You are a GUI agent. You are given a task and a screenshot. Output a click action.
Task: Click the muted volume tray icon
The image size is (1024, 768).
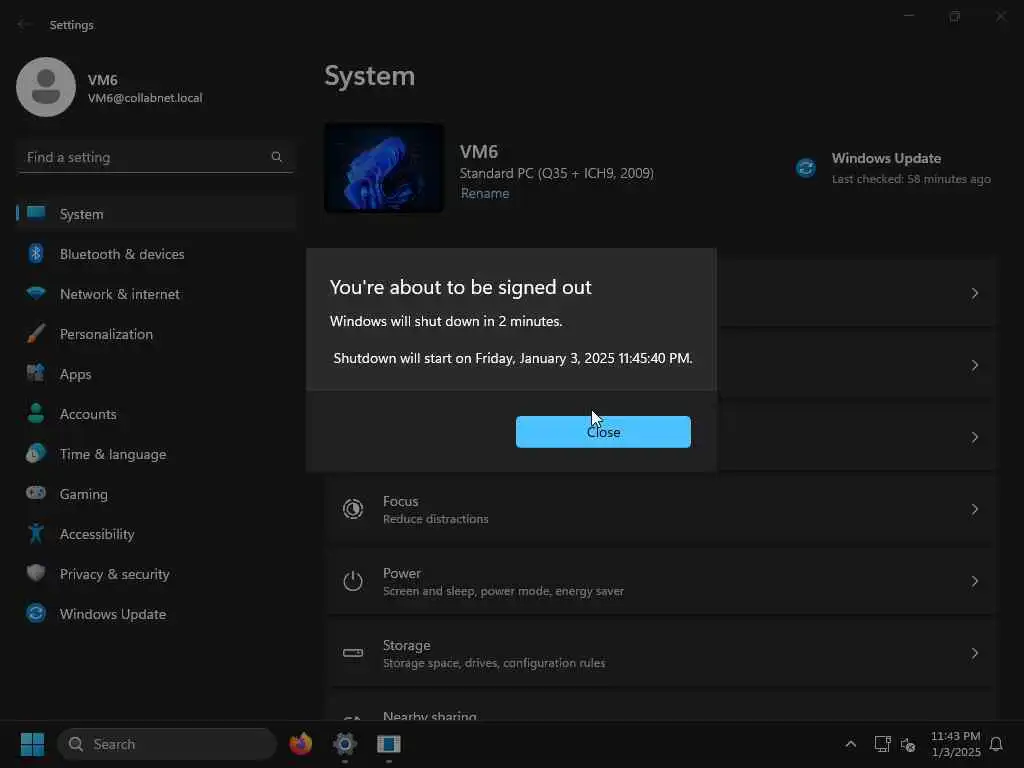pyautogui.click(x=908, y=744)
